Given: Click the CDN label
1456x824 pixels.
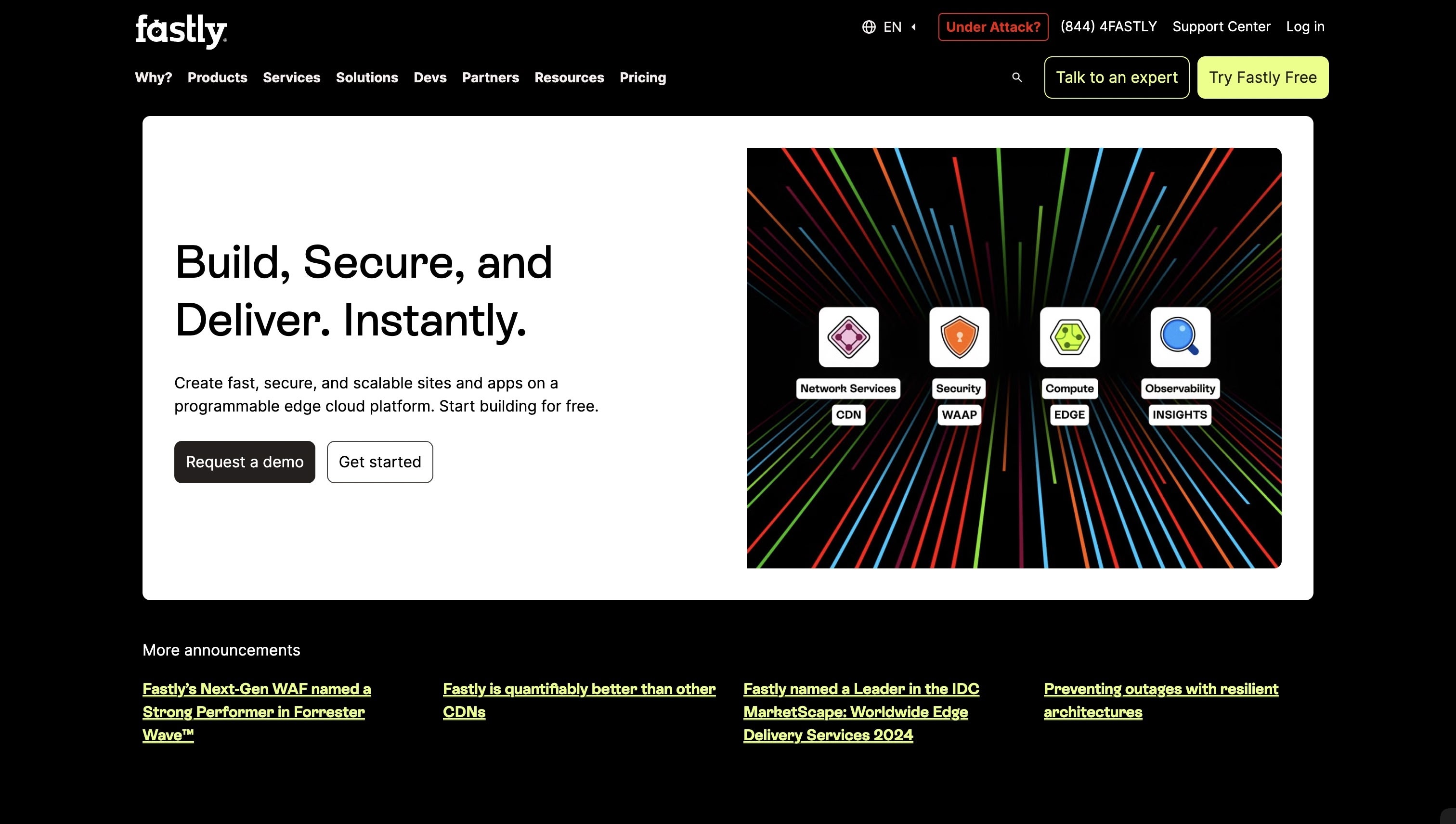Looking at the screenshot, I should (x=848, y=414).
